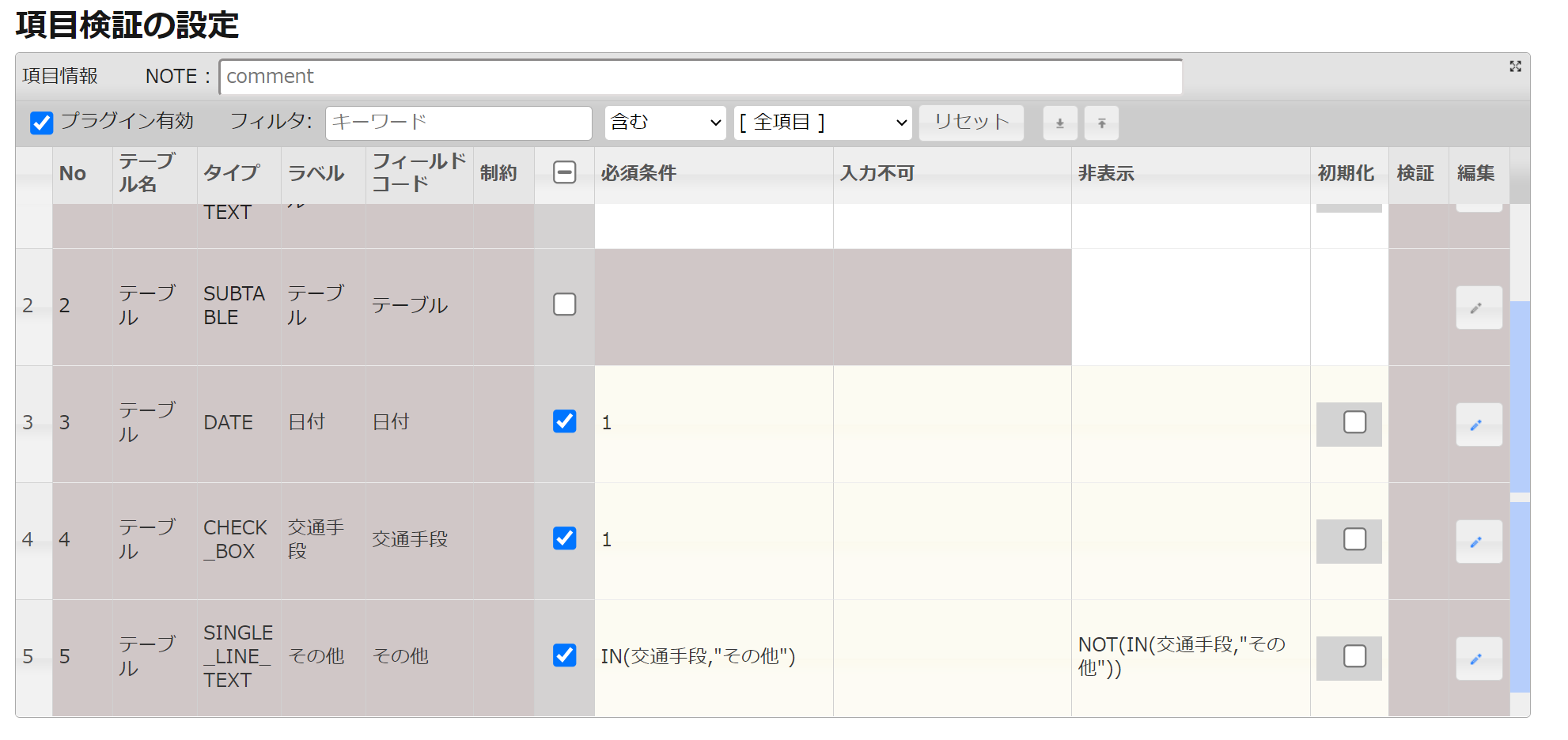Uncheck the checkbox in the DATE row

coord(564,421)
